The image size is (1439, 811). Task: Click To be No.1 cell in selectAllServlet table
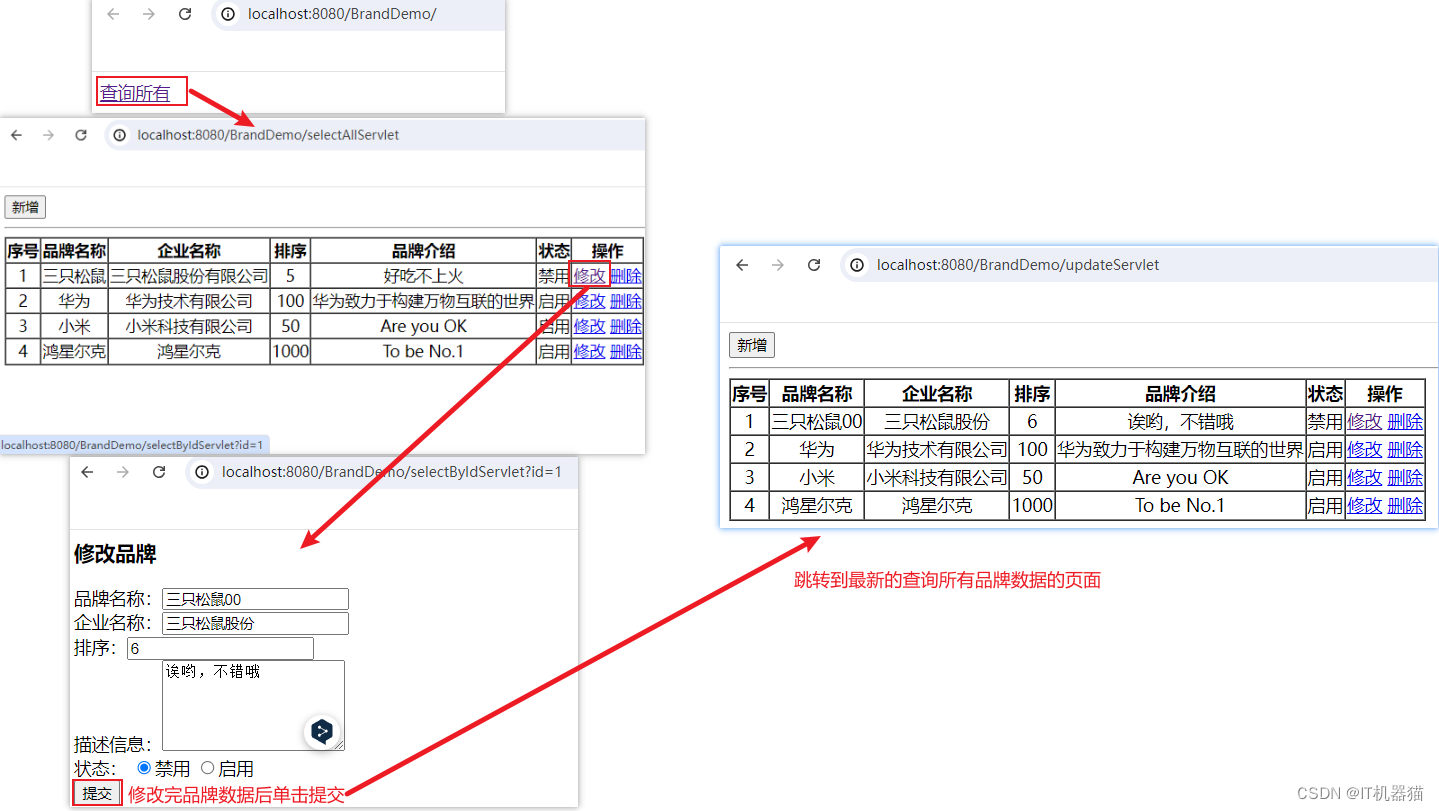tap(423, 351)
